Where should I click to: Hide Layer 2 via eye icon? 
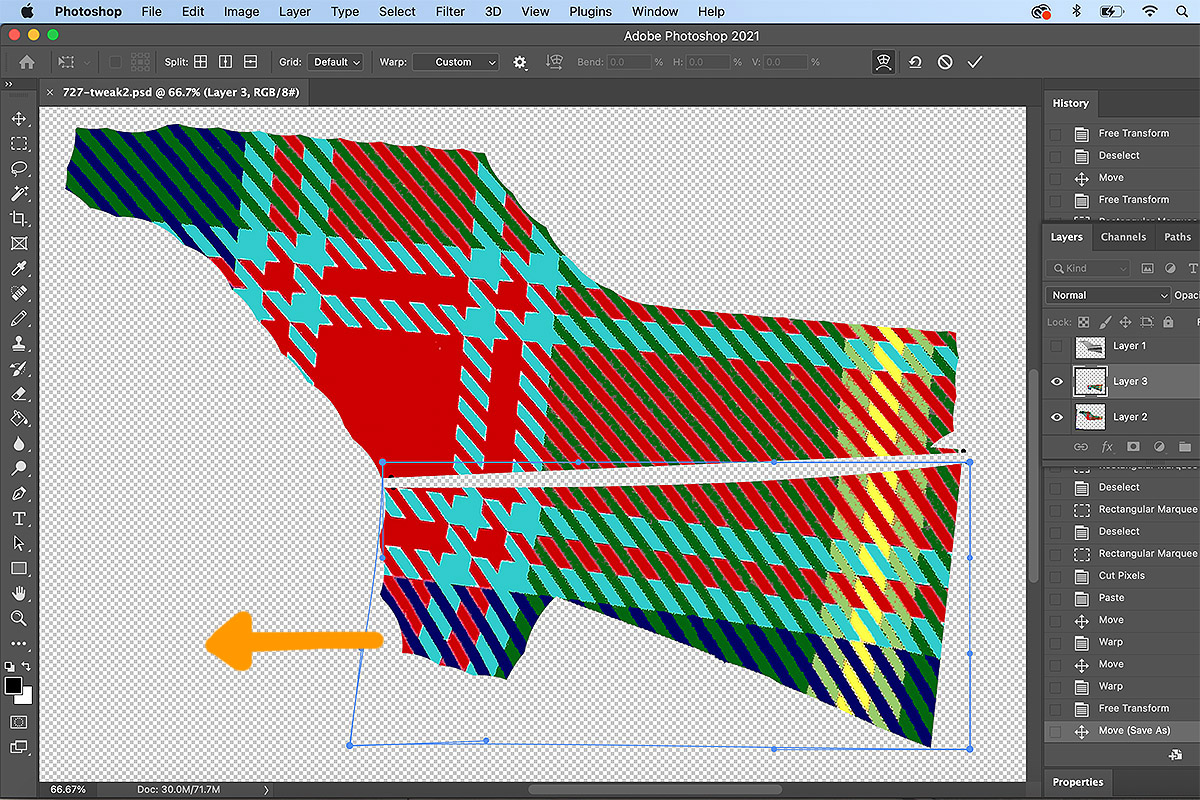[x=1057, y=417]
